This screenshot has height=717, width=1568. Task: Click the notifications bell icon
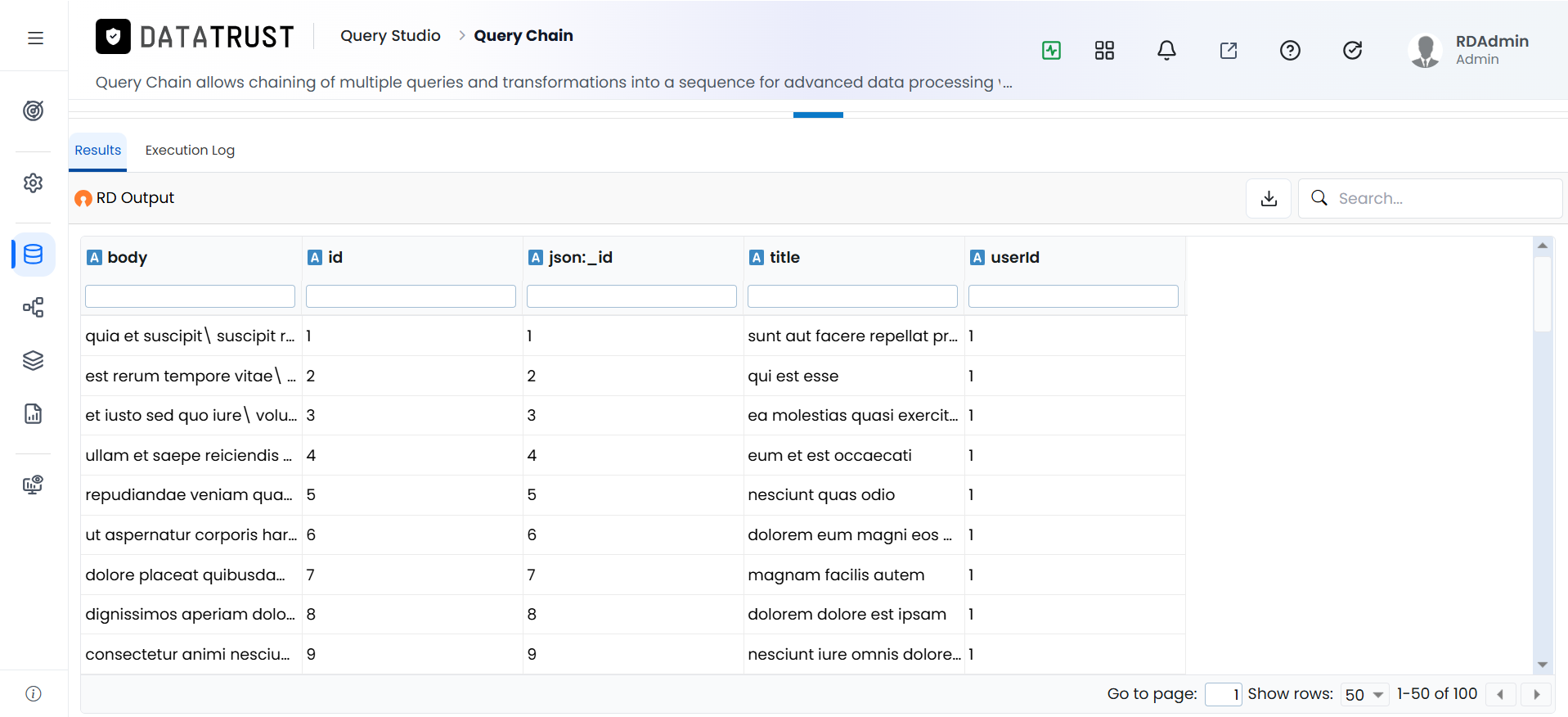[1166, 51]
